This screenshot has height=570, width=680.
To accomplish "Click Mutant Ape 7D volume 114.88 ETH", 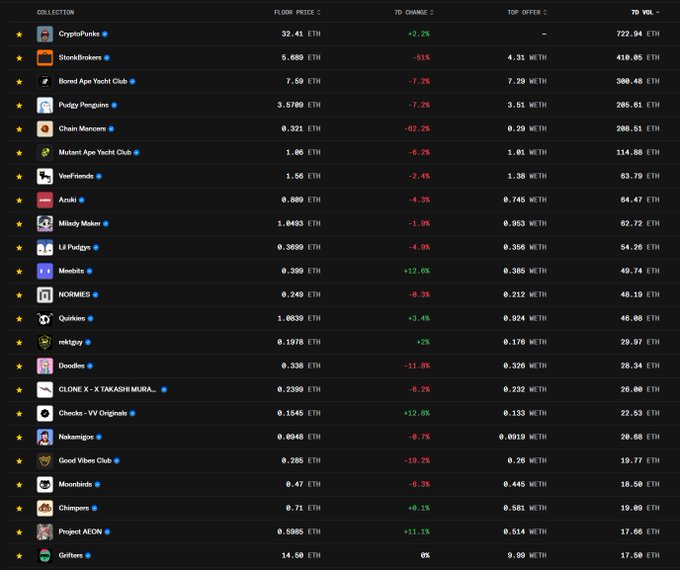I will coord(638,152).
